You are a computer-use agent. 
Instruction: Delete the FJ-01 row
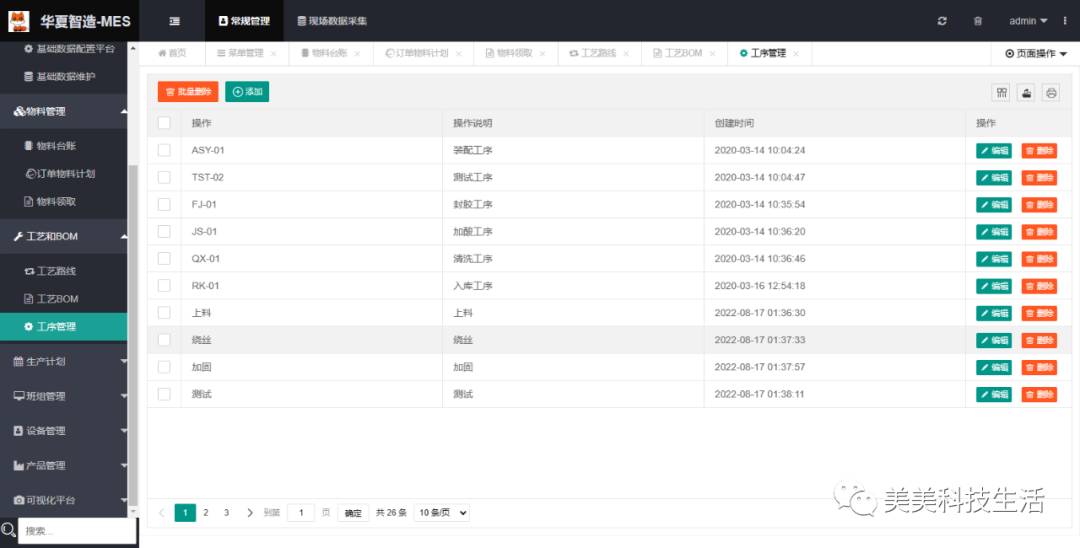[x=1039, y=204]
